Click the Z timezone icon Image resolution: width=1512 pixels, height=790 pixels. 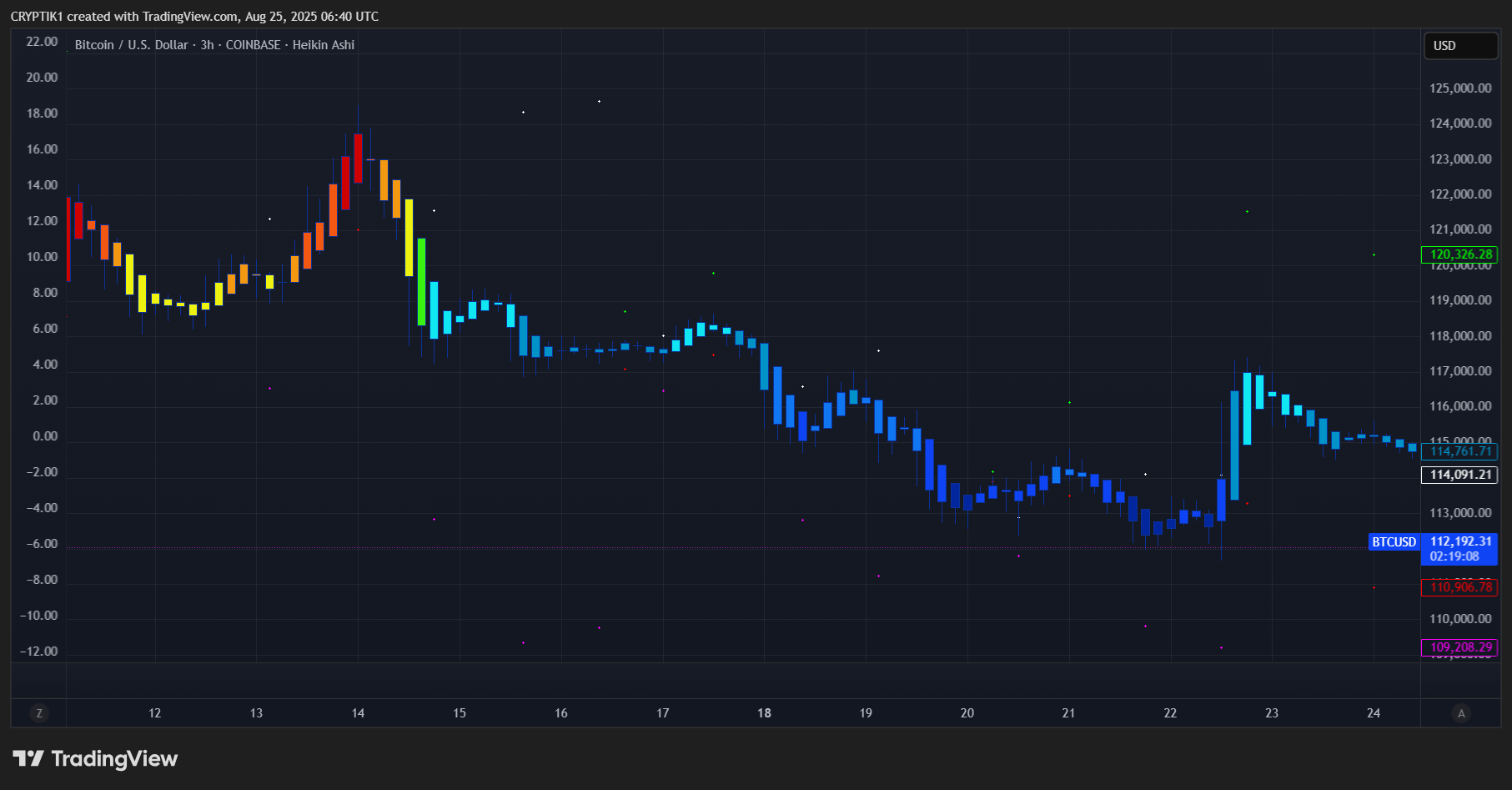click(x=39, y=713)
